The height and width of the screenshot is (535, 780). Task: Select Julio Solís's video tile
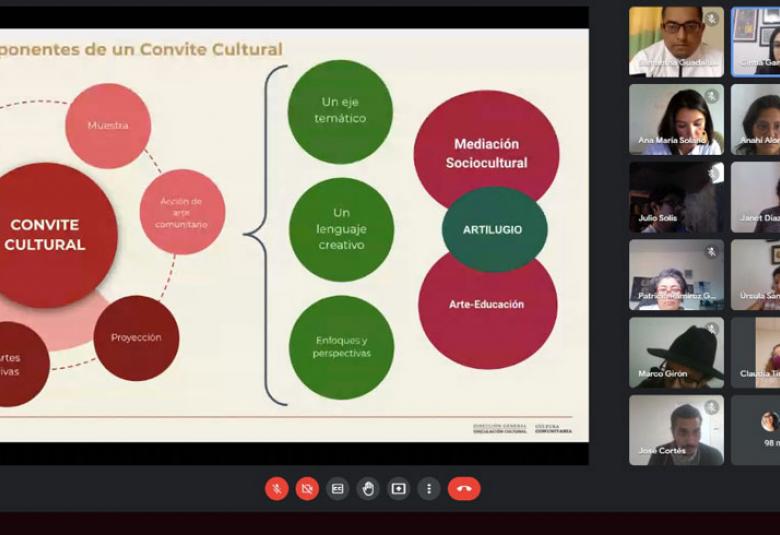pyautogui.click(x=676, y=197)
